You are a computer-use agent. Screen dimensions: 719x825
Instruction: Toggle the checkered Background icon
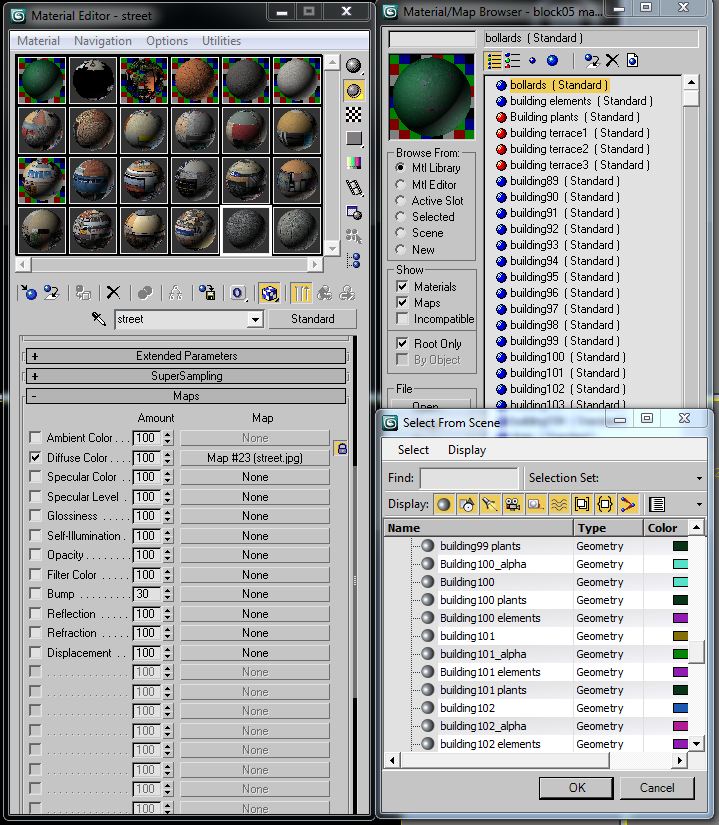pos(353,114)
